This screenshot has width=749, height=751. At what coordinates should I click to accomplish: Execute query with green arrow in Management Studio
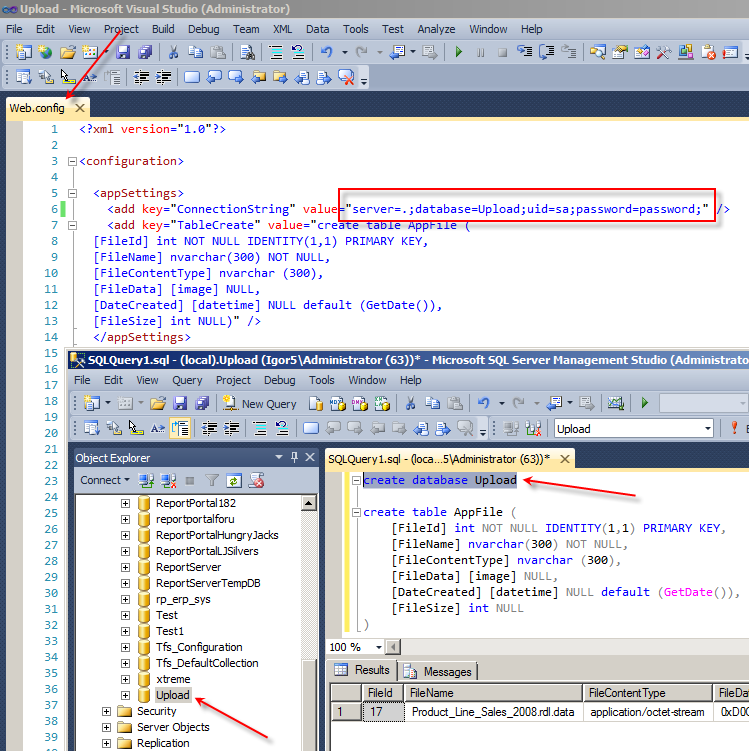click(x=645, y=403)
